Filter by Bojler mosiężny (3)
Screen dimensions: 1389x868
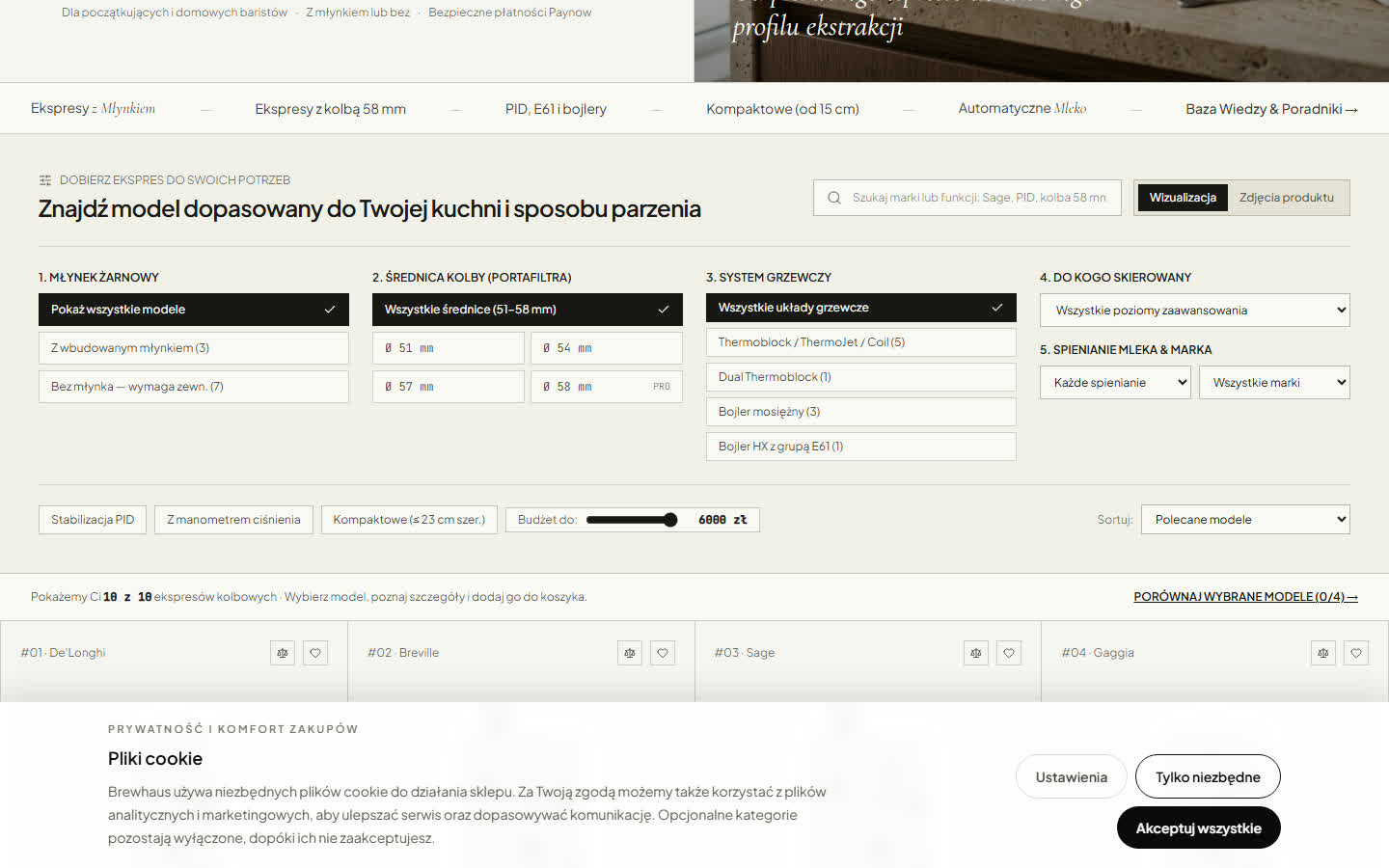[861, 412]
